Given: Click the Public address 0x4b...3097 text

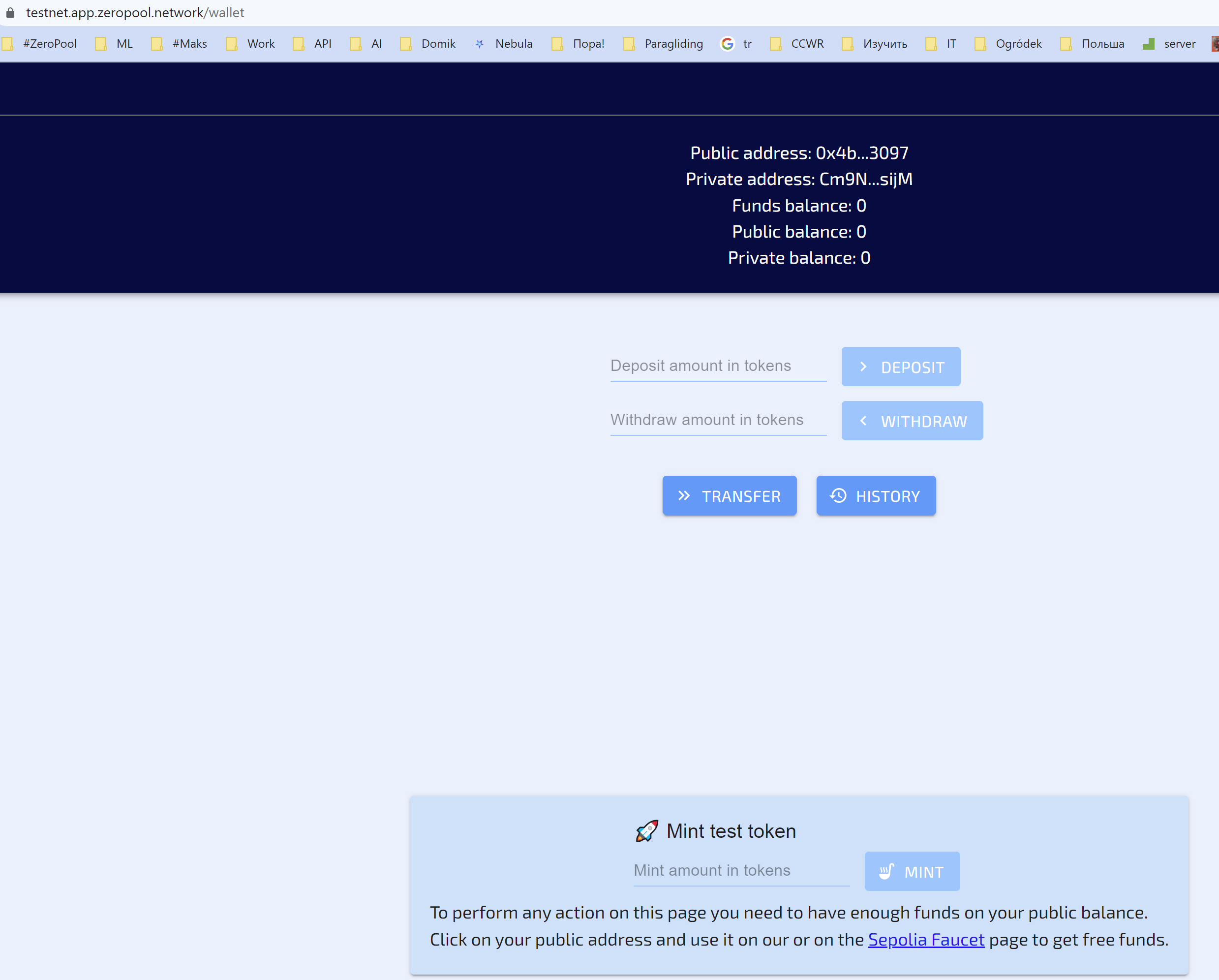Looking at the screenshot, I should 799,153.
